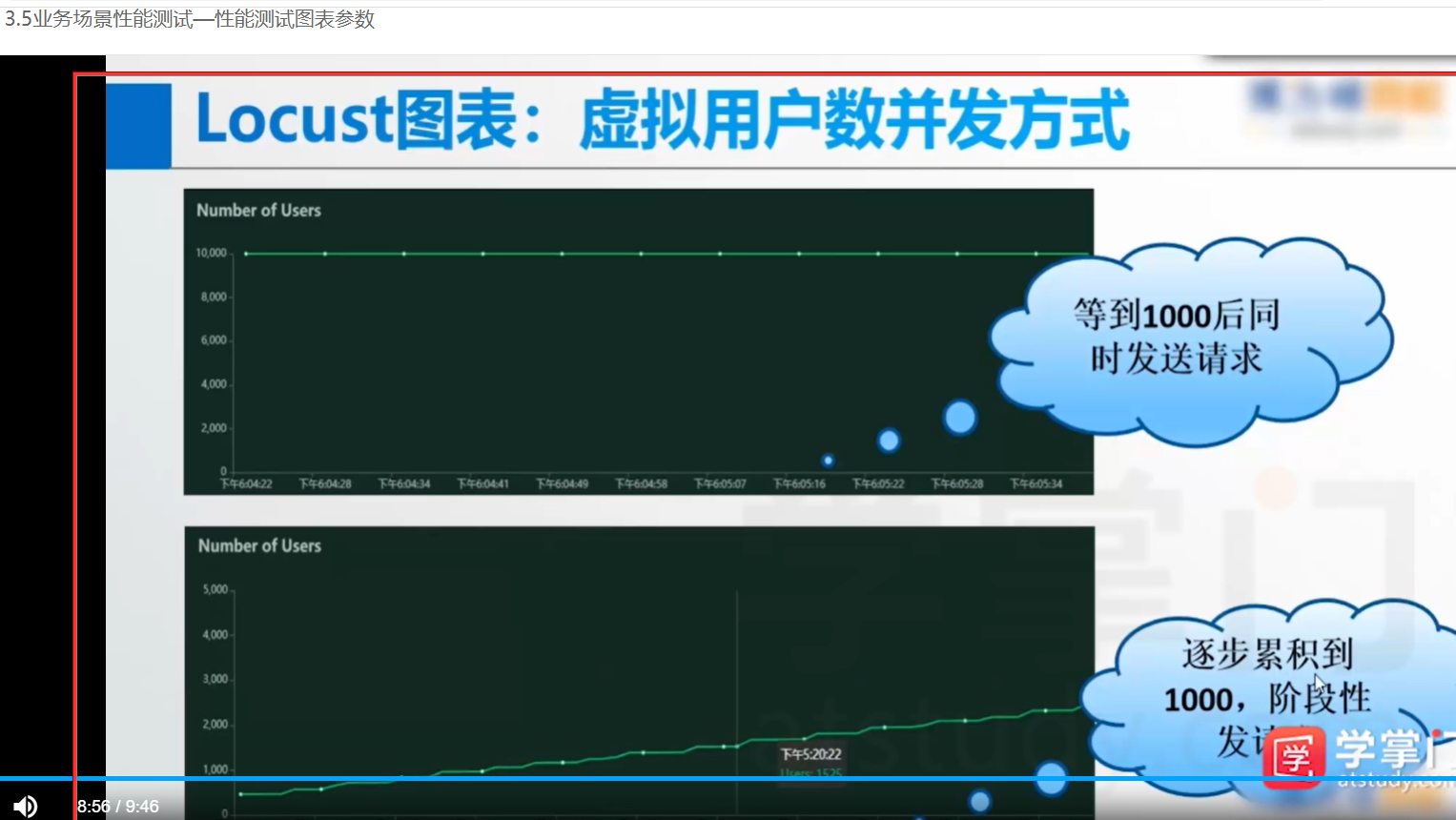1456x820 pixels.
Task: Click the 6,000 axis label
Action: 214,340
